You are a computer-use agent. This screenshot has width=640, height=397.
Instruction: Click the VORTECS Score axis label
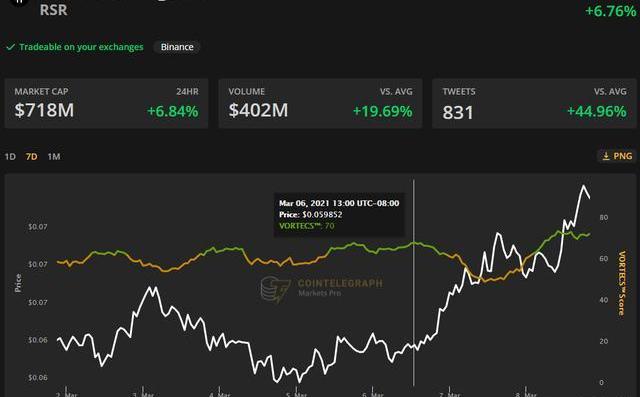(622, 283)
